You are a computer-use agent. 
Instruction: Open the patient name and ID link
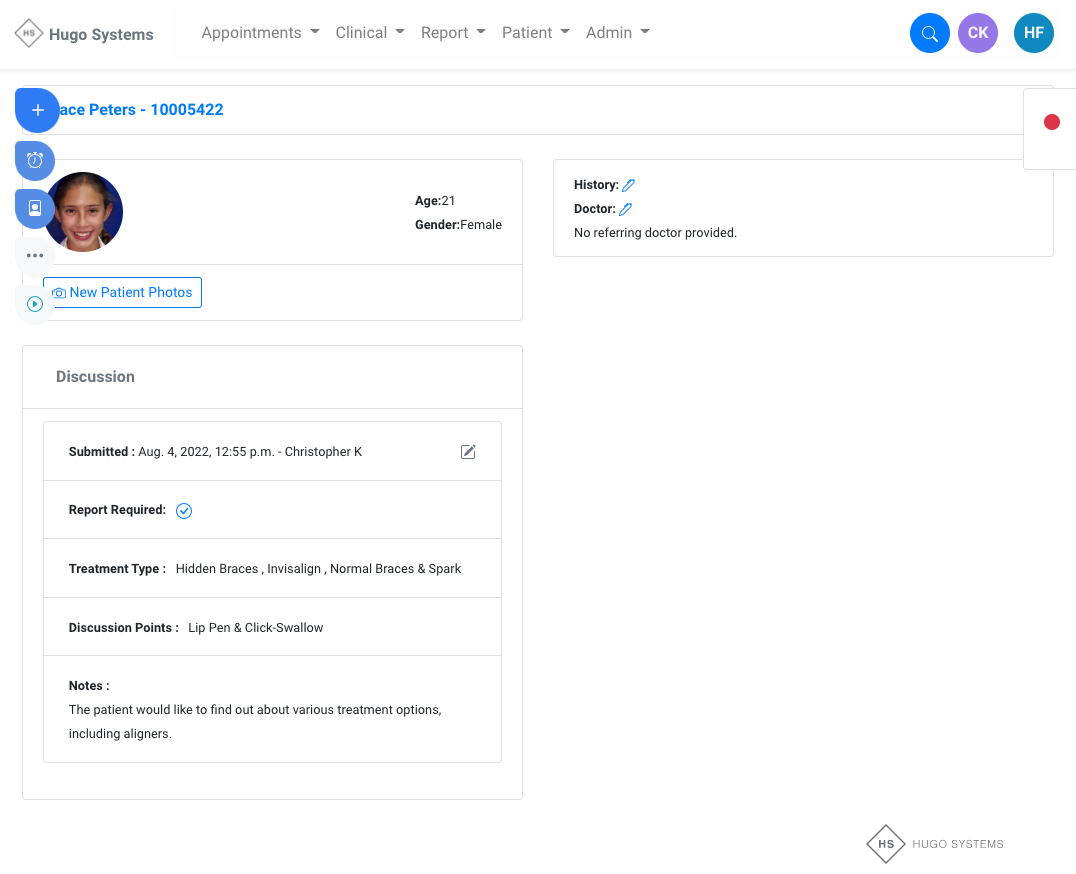pyautogui.click(x=141, y=110)
